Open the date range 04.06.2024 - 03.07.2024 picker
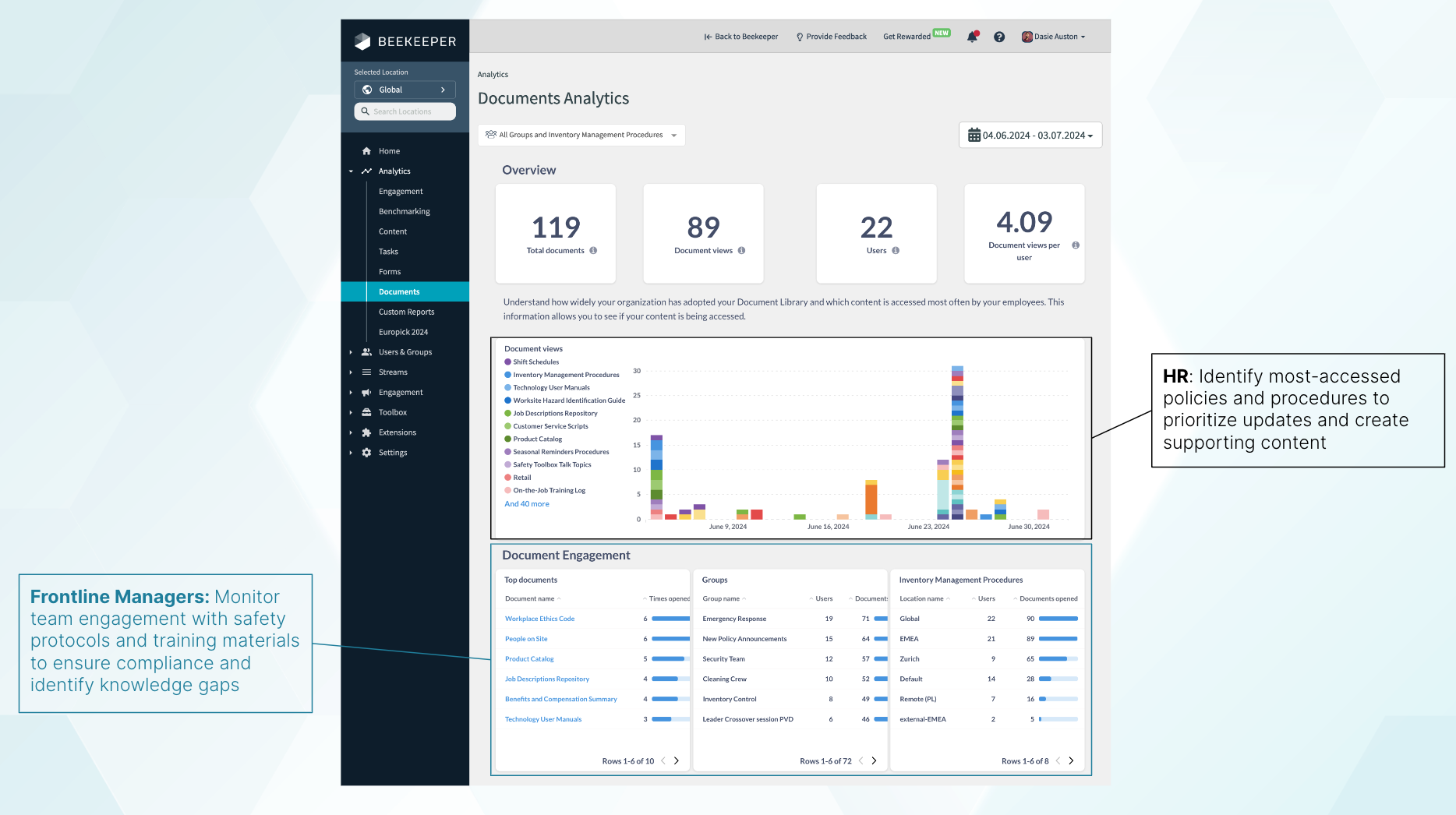Image resolution: width=1456 pixels, height=815 pixels. [x=1030, y=135]
